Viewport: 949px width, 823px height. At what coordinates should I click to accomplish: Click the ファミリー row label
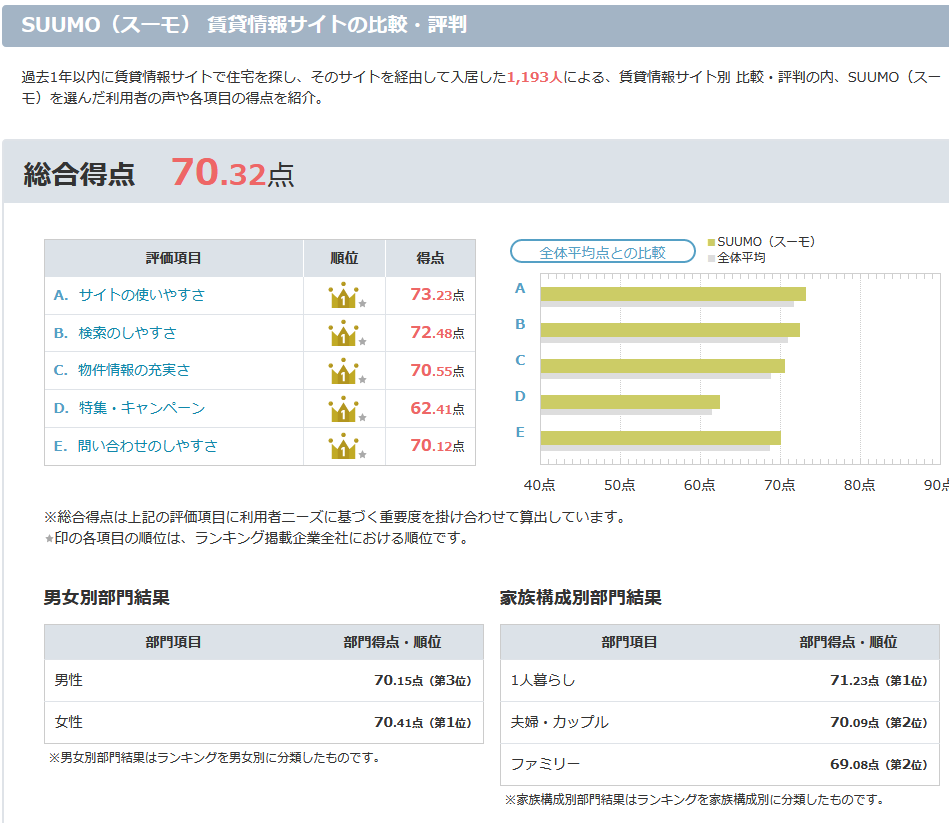pos(545,764)
